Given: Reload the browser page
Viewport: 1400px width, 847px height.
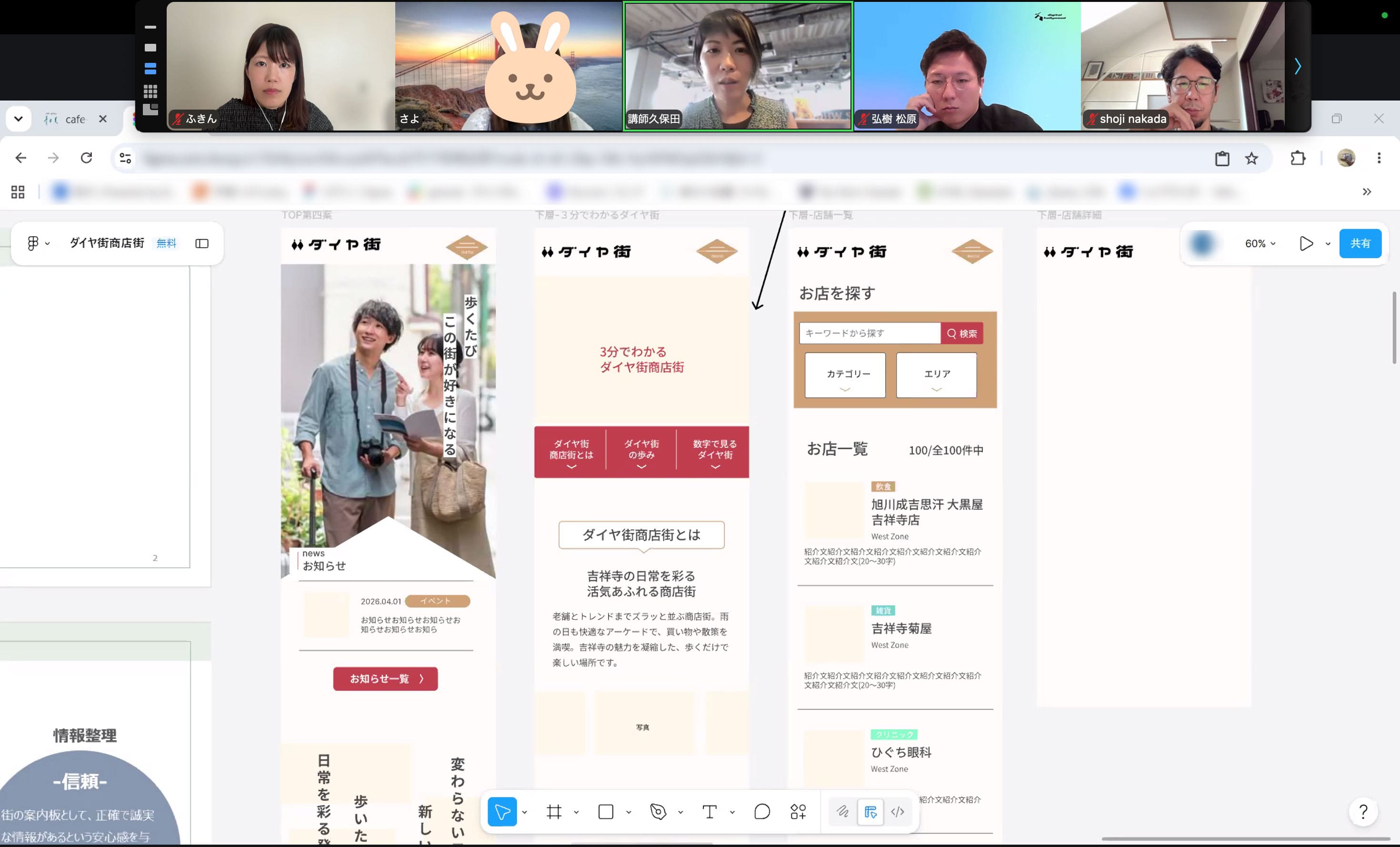Looking at the screenshot, I should coord(86,158).
